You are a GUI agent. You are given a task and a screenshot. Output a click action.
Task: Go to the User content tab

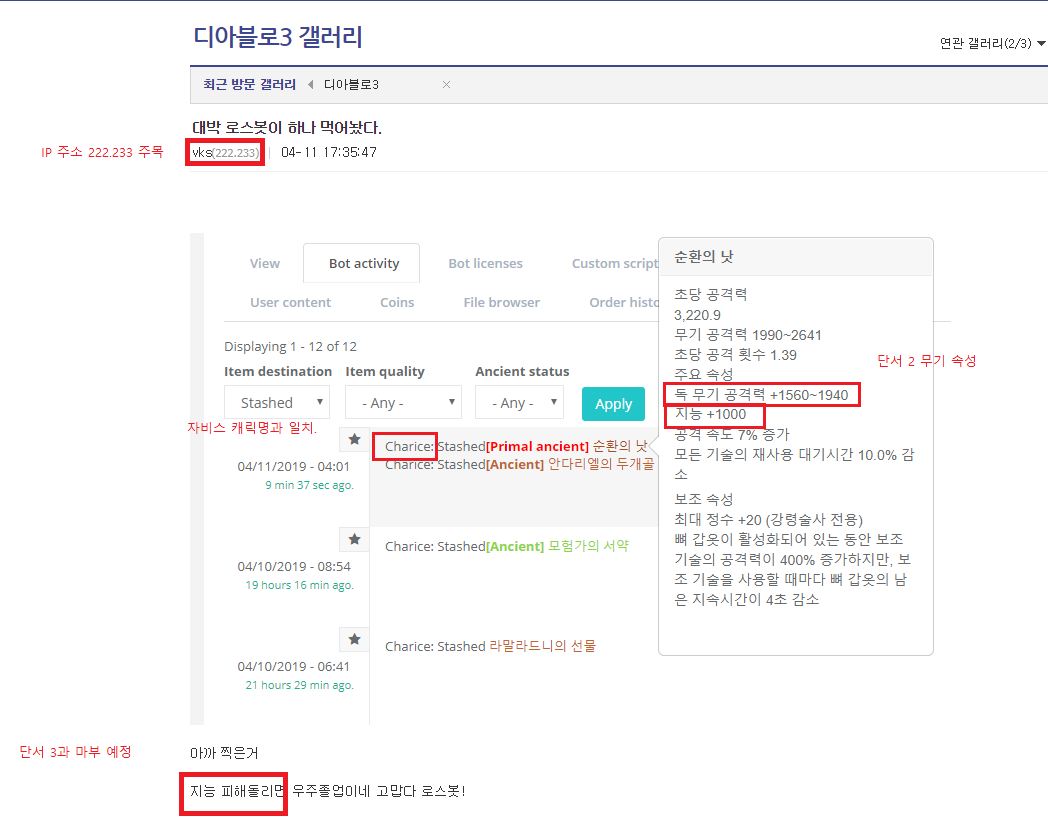(x=290, y=302)
